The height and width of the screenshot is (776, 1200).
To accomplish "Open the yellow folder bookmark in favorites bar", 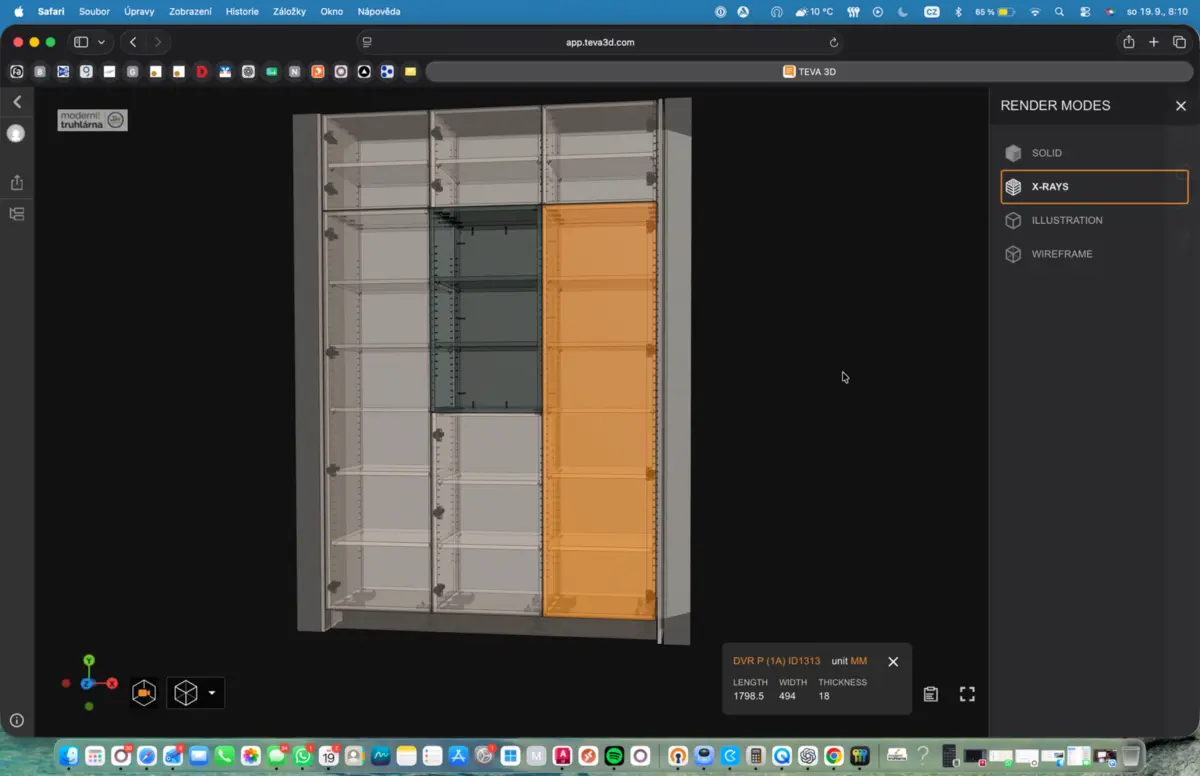I will coord(410,72).
